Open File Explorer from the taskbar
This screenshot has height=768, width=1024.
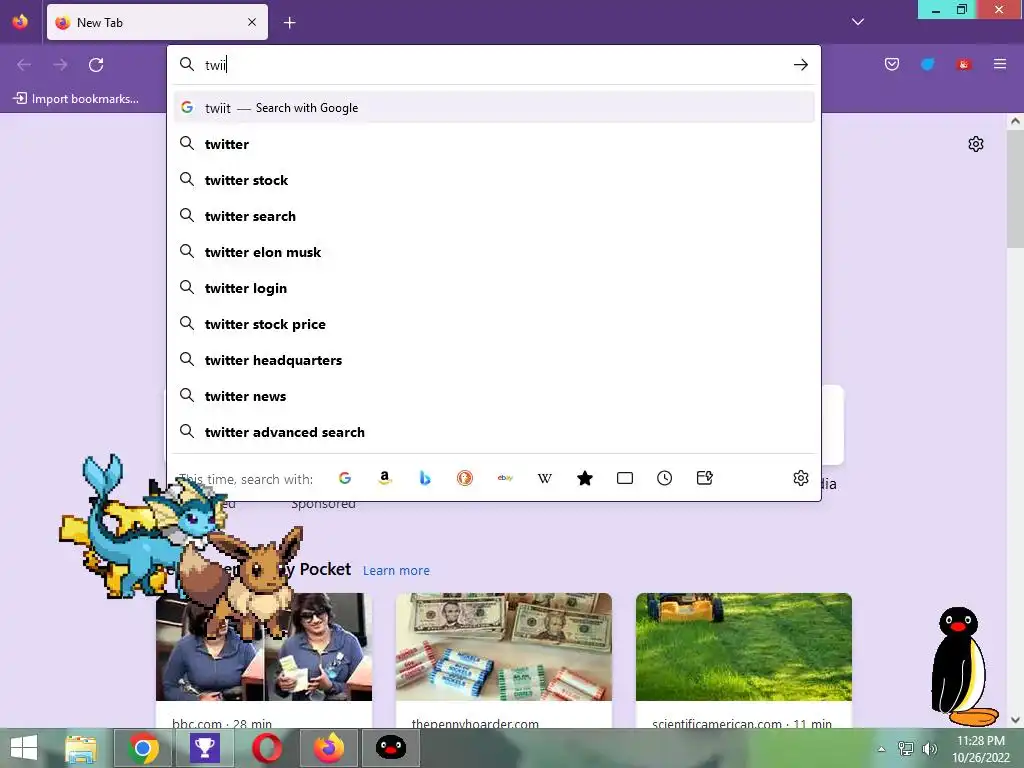pos(81,748)
